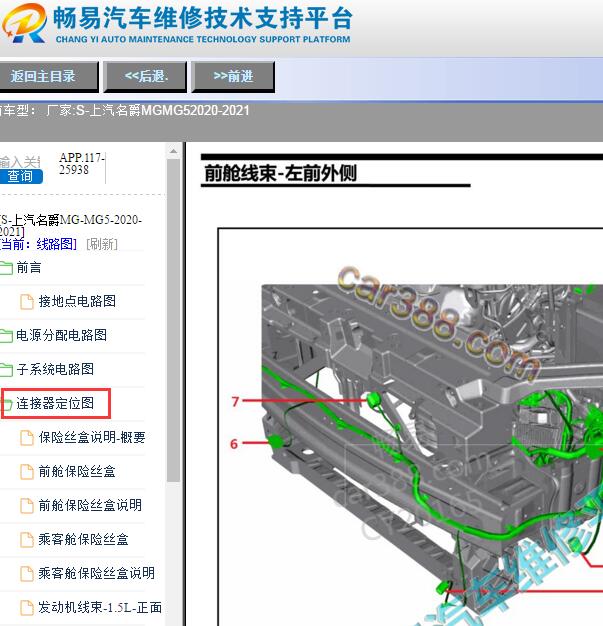Viewport: 603px width, 626px height.
Task: Click the APP.117-25938 text
Action: click(x=81, y=164)
